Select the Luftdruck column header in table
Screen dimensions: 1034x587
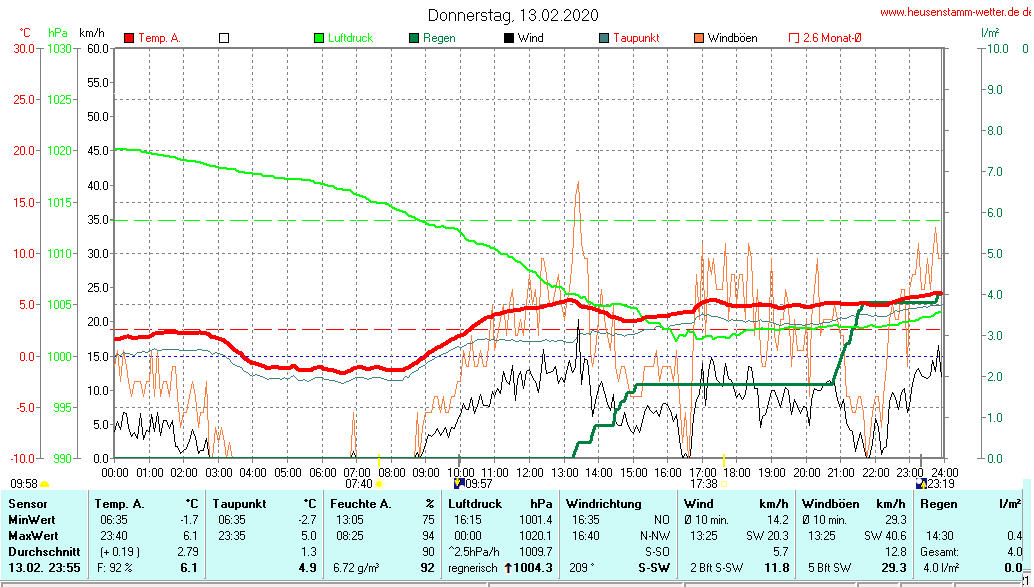click(x=473, y=503)
